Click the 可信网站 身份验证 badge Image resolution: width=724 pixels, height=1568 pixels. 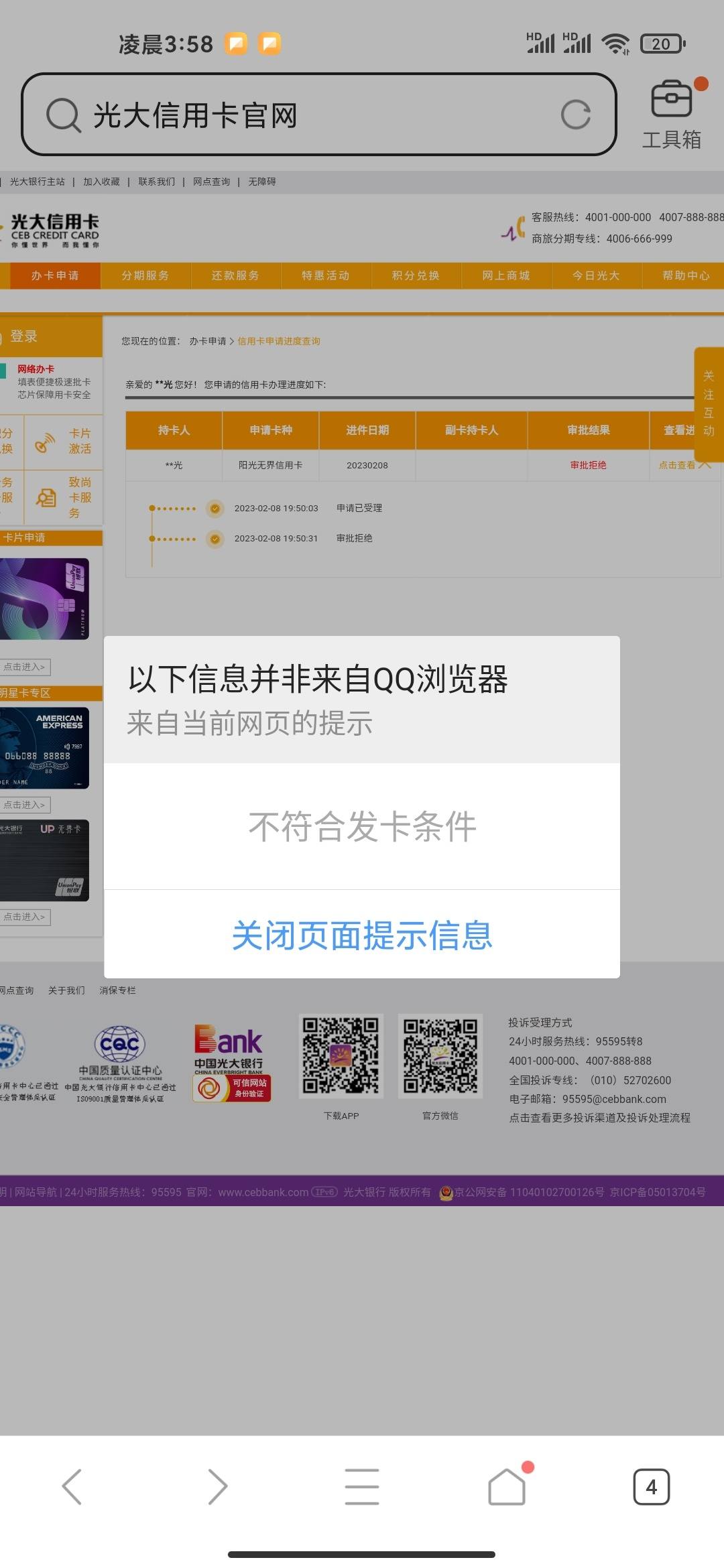pos(232,1089)
